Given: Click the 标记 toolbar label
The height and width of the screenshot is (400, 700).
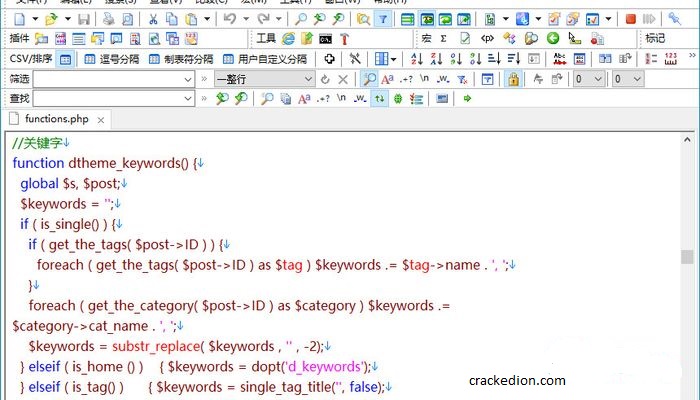Looking at the screenshot, I should click(655, 39).
